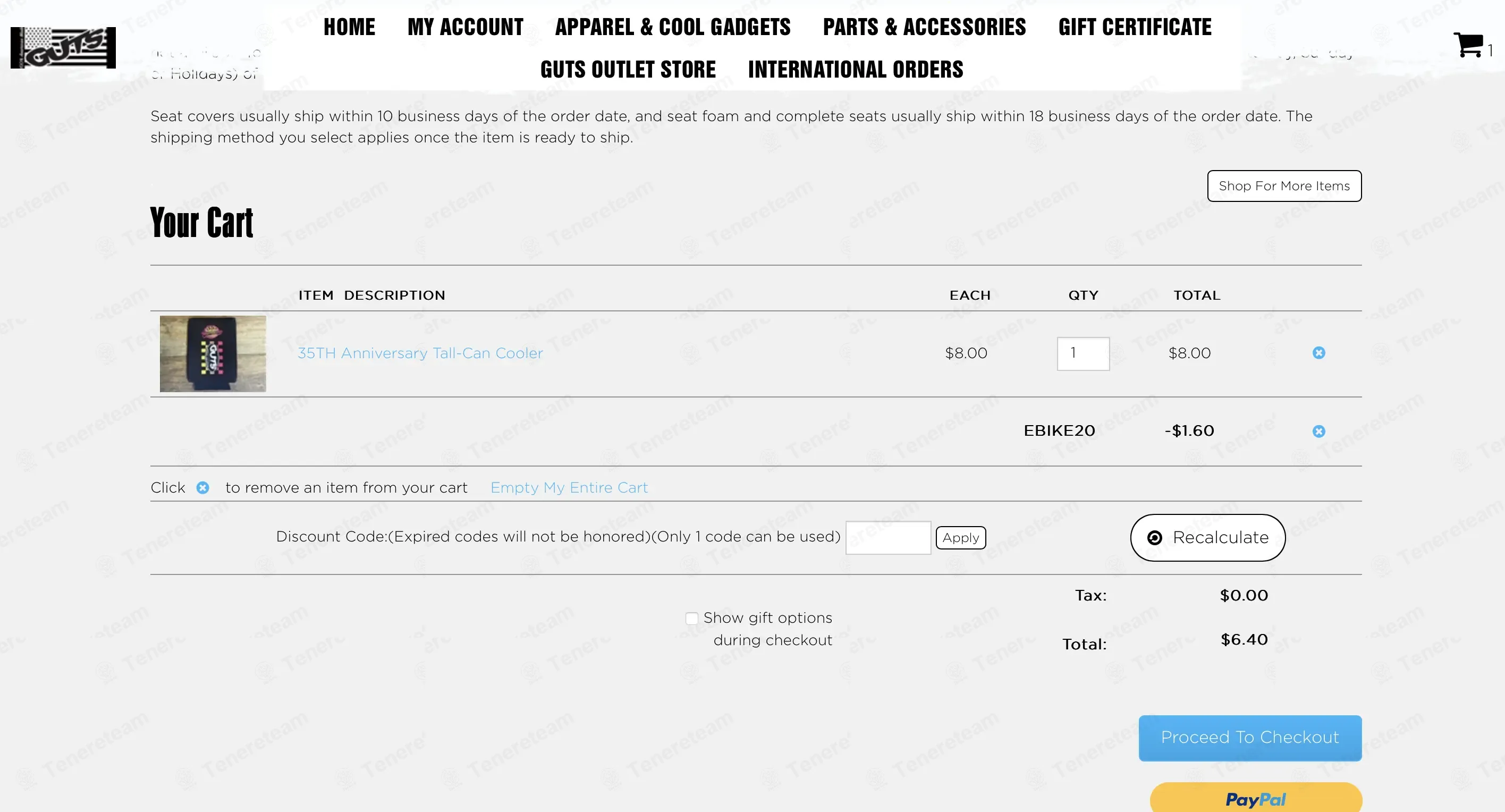Click the quantity input field
Viewport: 1505px width, 812px height.
pos(1083,353)
